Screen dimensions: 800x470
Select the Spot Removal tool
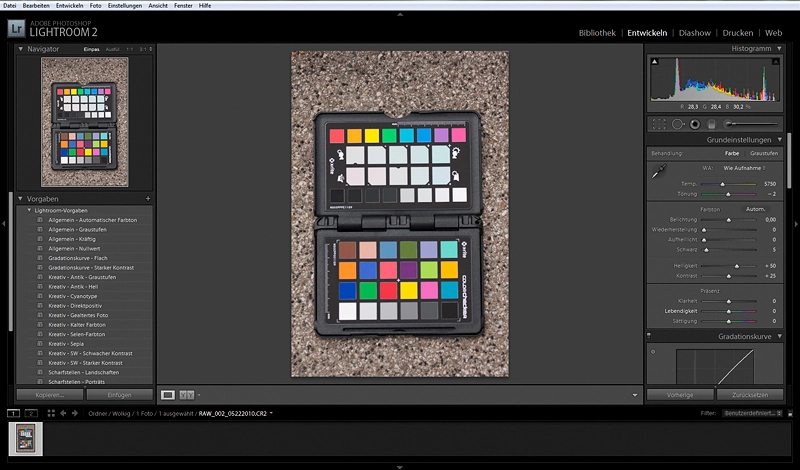point(678,124)
